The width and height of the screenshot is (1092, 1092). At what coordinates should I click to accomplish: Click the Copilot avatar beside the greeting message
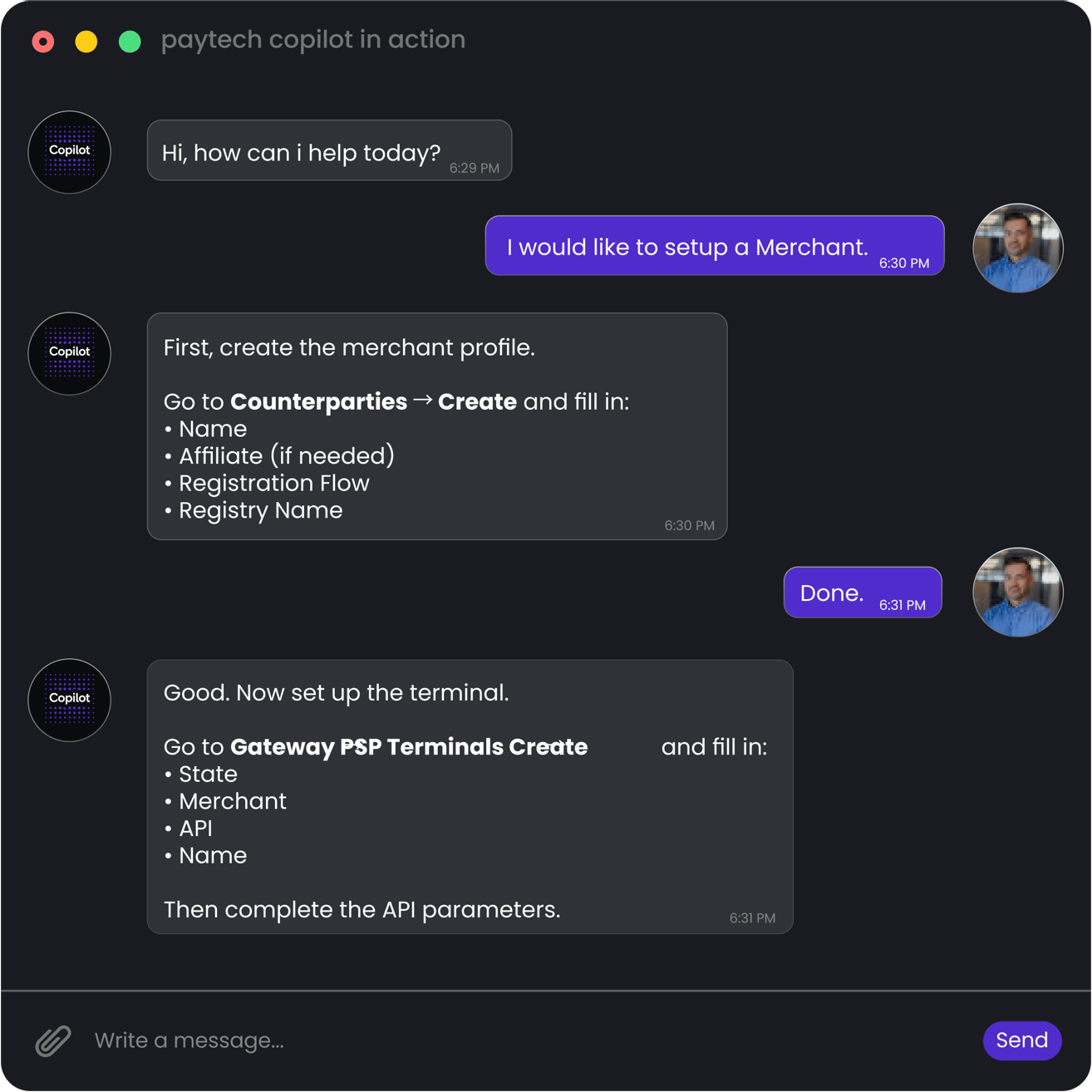pyautogui.click(x=69, y=152)
